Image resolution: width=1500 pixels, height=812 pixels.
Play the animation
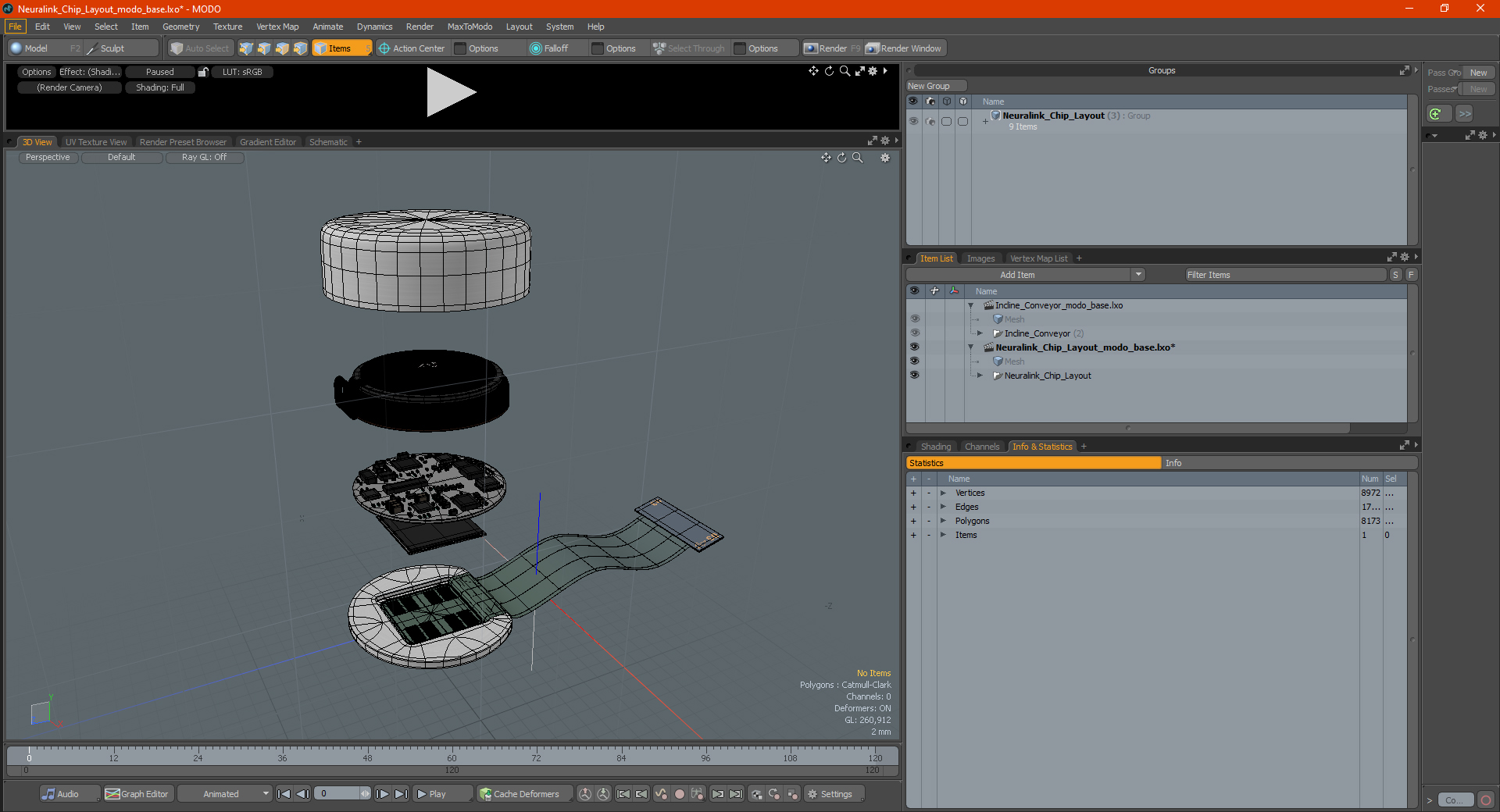click(x=441, y=794)
